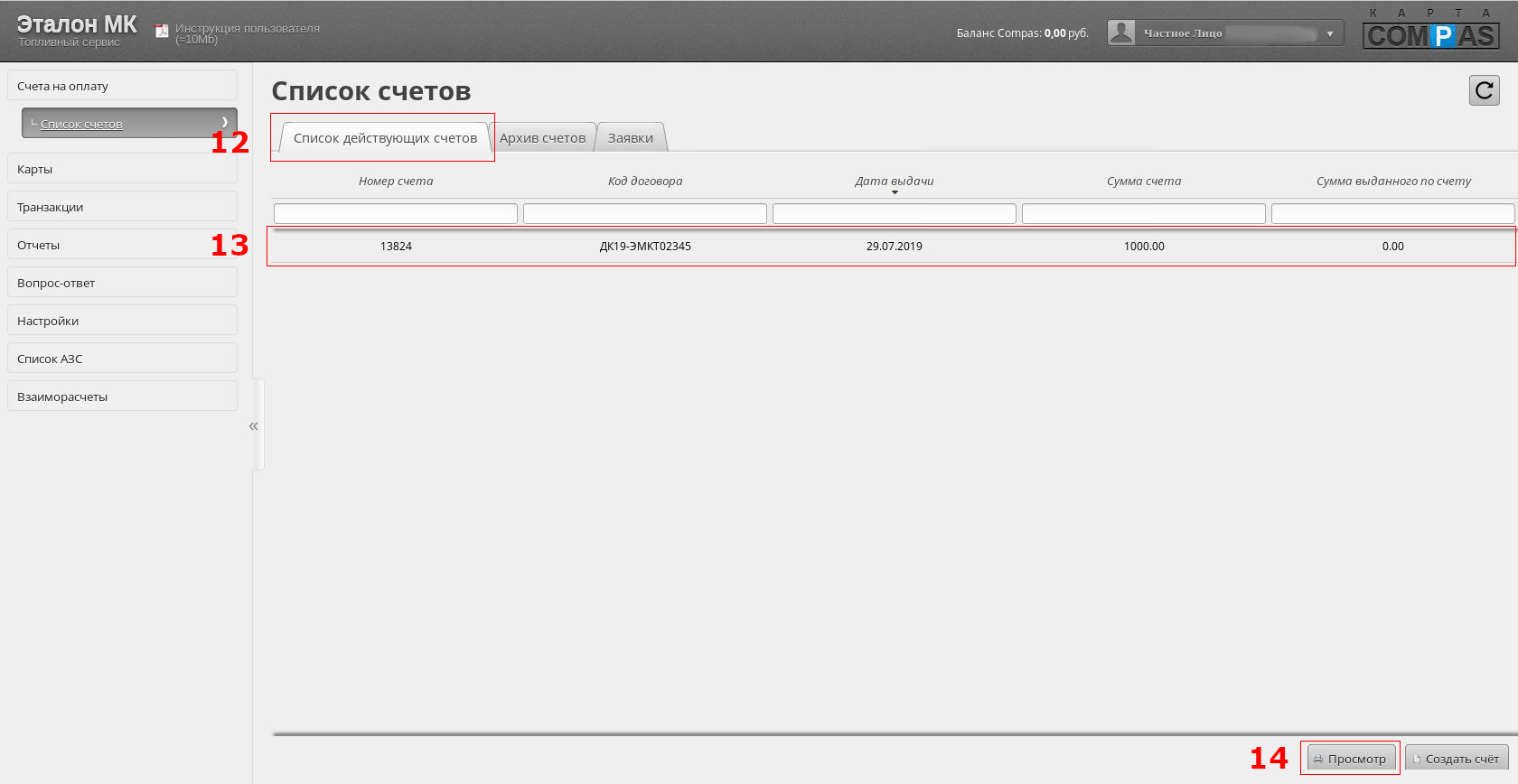Open the Заявки tab
The image size is (1518, 784).
tap(631, 138)
